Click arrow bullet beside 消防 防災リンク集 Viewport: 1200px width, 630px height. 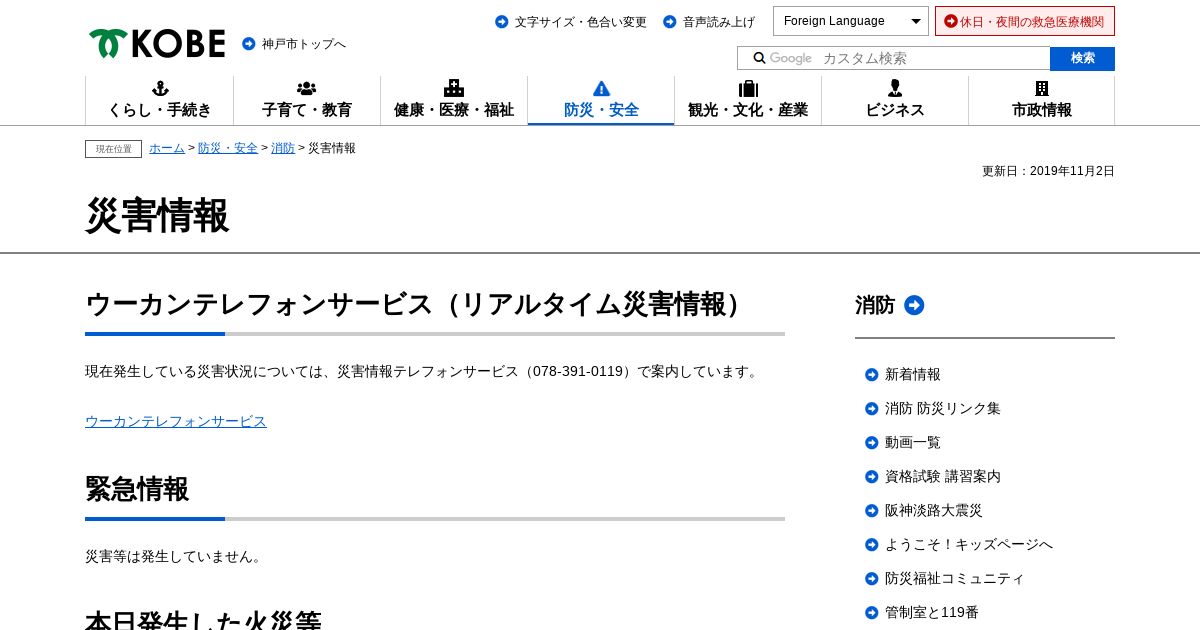coord(872,408)
